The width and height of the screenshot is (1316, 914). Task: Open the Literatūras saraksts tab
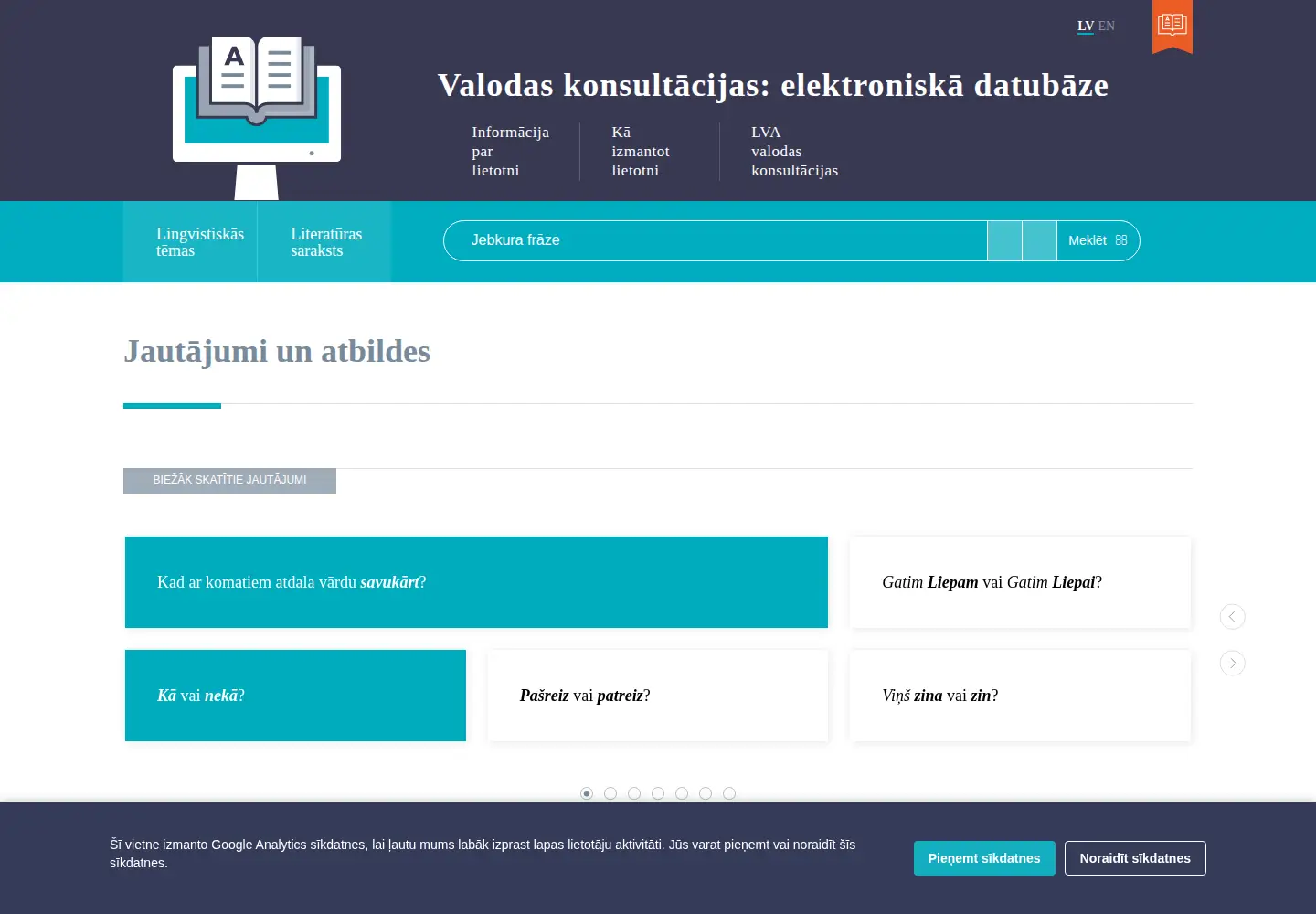pos(324,242)
